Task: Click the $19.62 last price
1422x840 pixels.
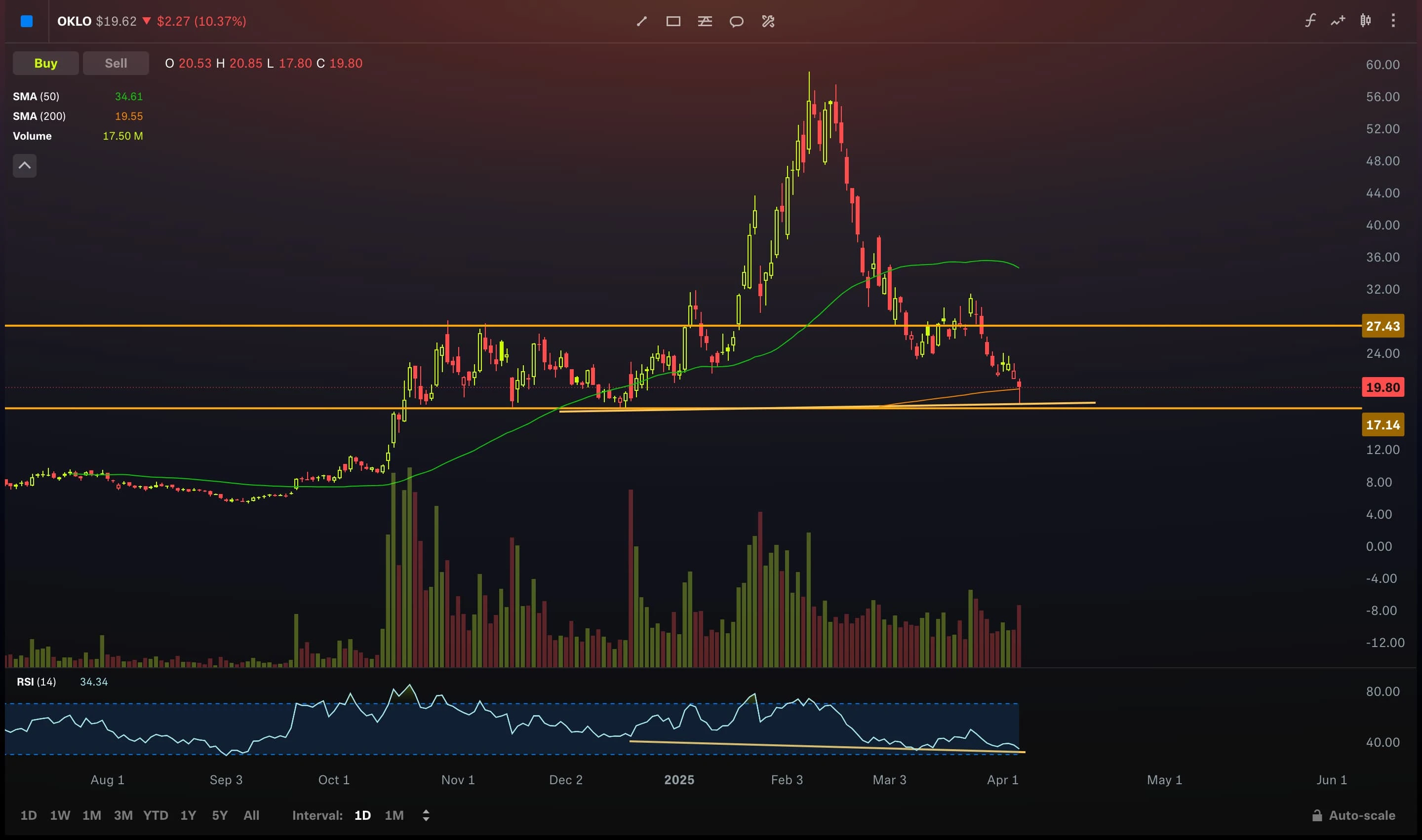Action: (116, 21)
